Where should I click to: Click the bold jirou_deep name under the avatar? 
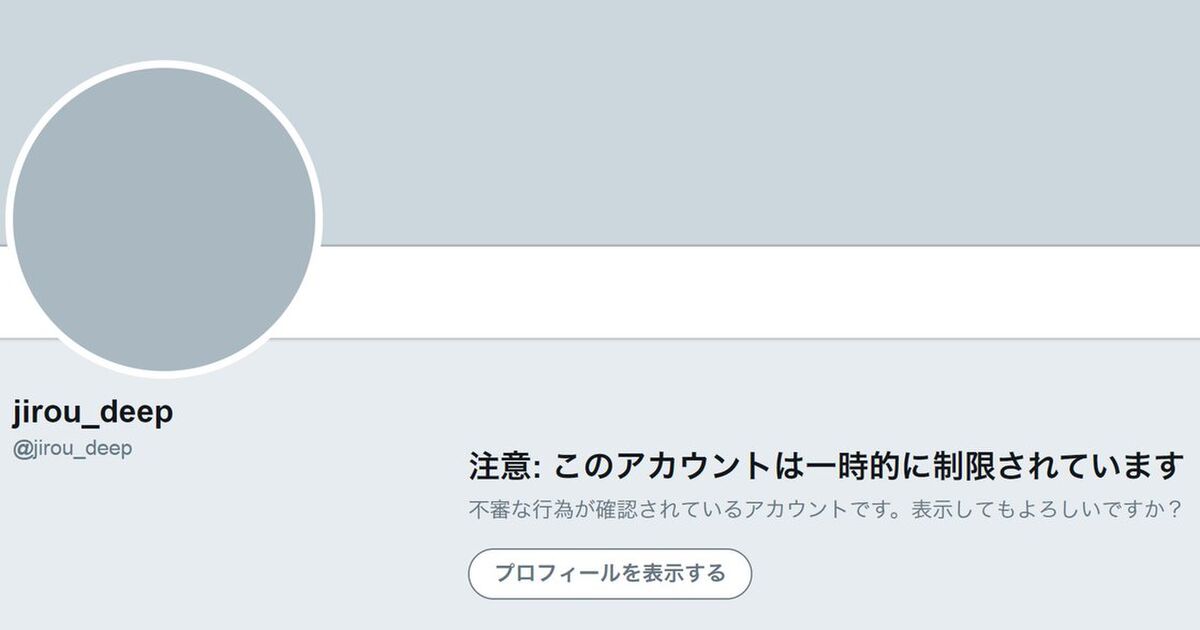[x=92, y=412]
